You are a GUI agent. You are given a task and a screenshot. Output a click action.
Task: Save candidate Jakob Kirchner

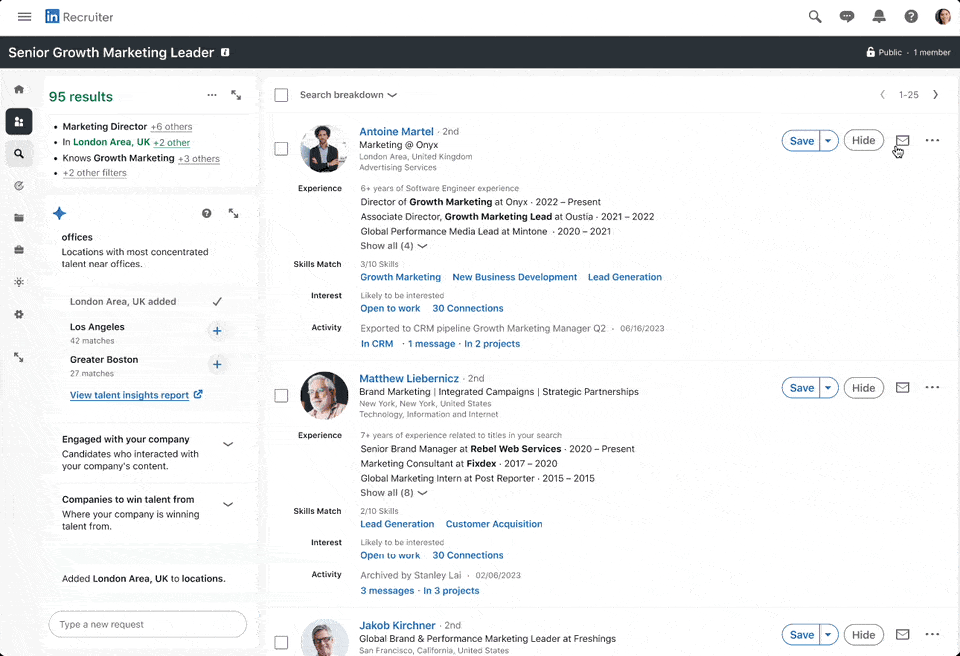coord(799,634)
